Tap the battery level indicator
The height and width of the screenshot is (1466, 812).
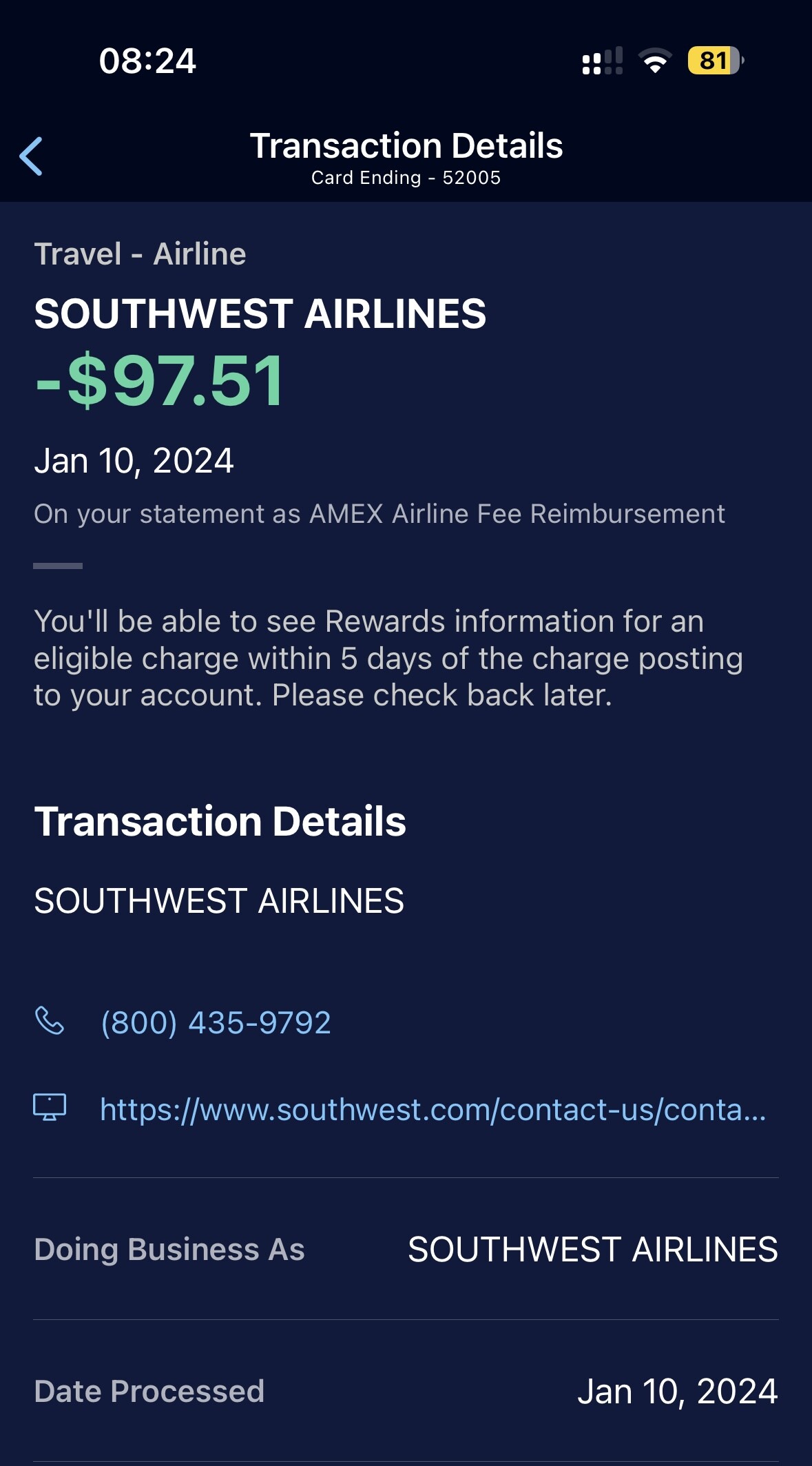point(716,61)
